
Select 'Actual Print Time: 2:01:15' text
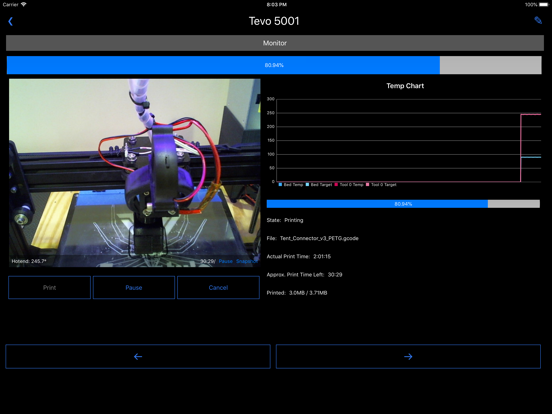(x=299, y=257)
